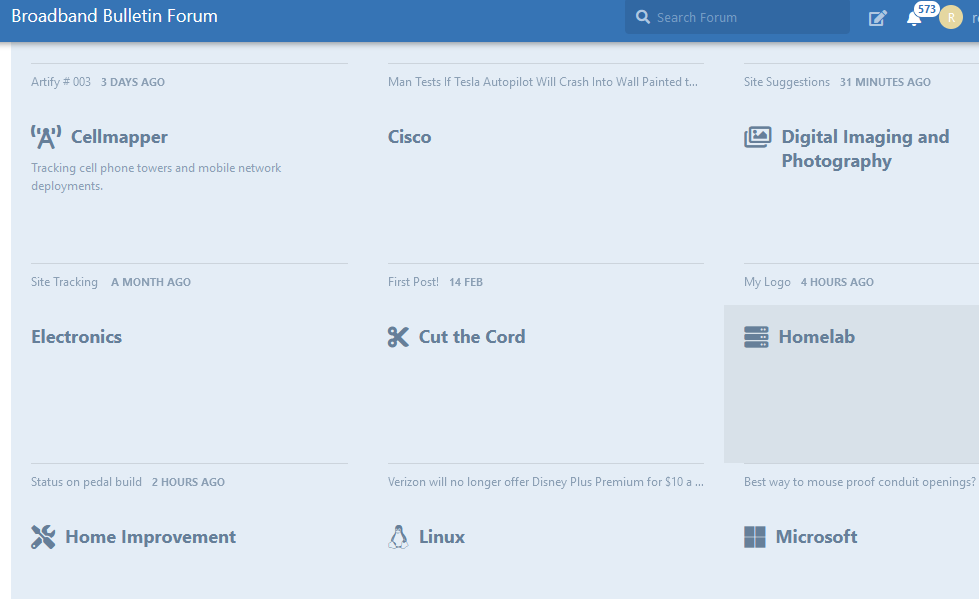Click the '4 HOURS AGO' timestamp

point(837,282)
